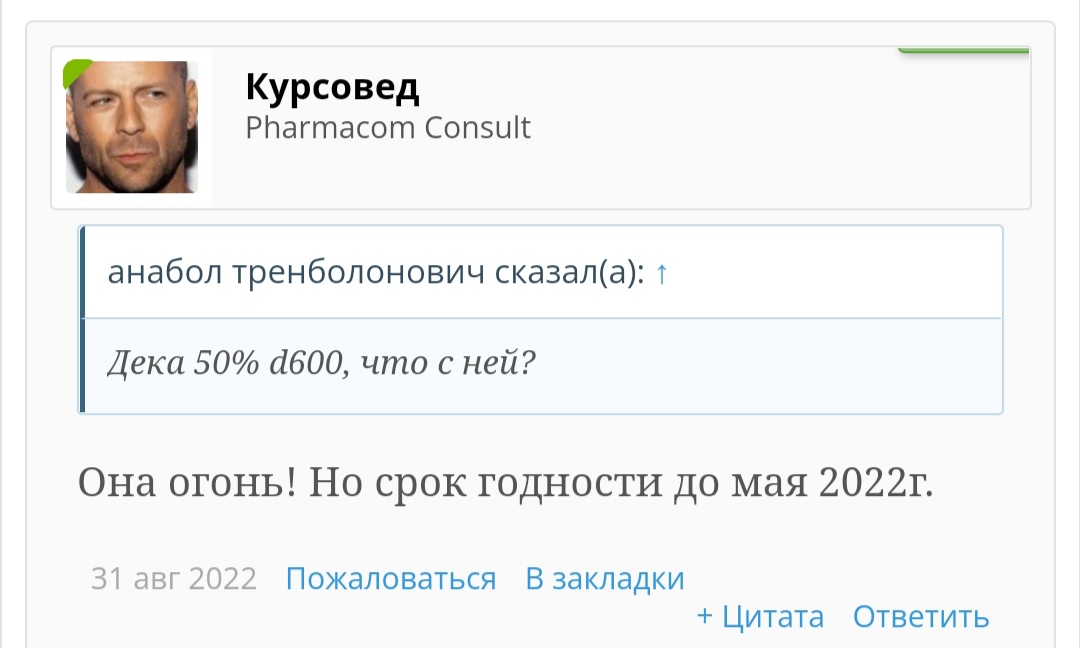
Task: Click + Цитата to multi-quote the post
Action: [761, 617]
